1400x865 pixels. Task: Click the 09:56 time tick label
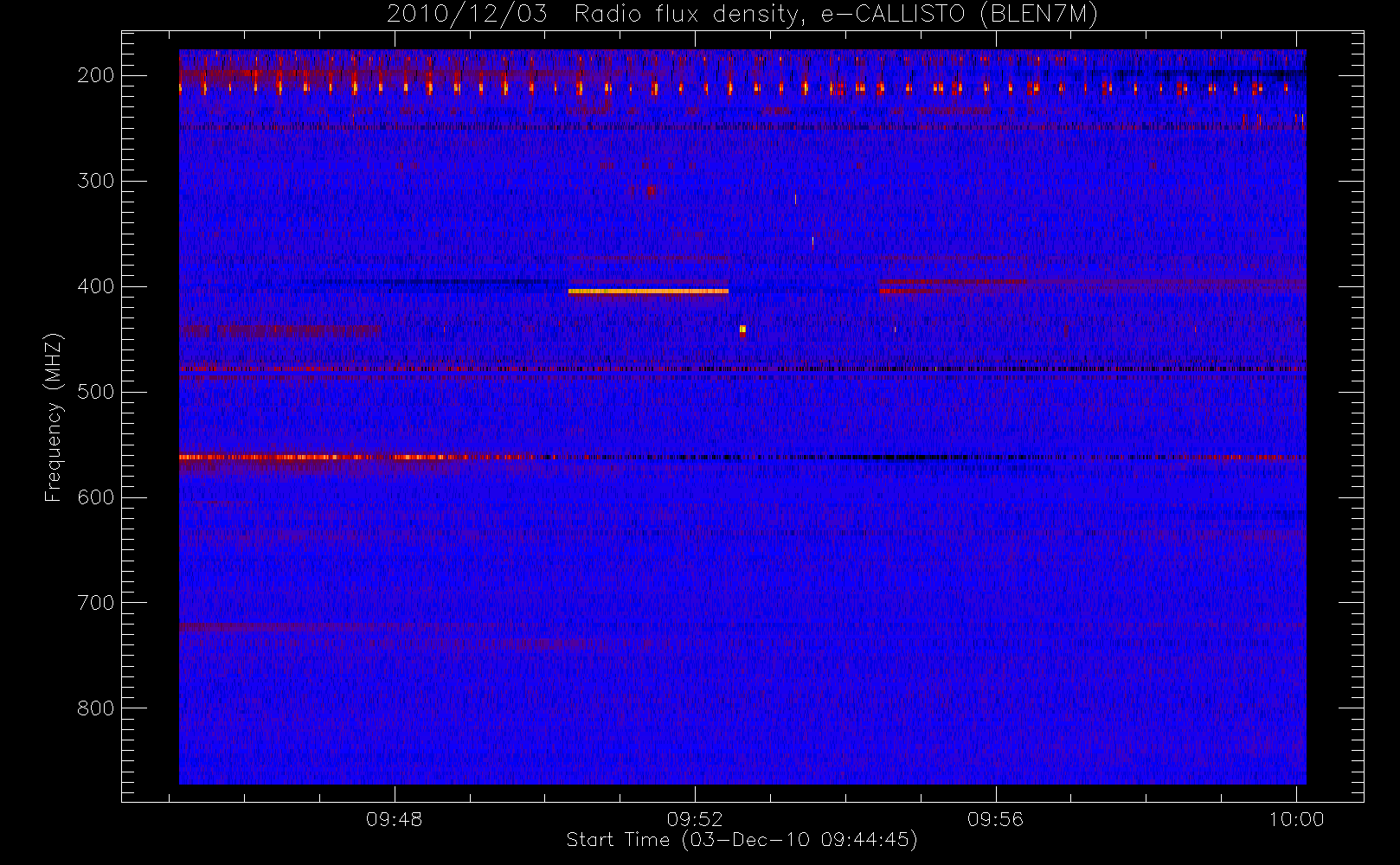pyautogui.click(x=995, y=819)
